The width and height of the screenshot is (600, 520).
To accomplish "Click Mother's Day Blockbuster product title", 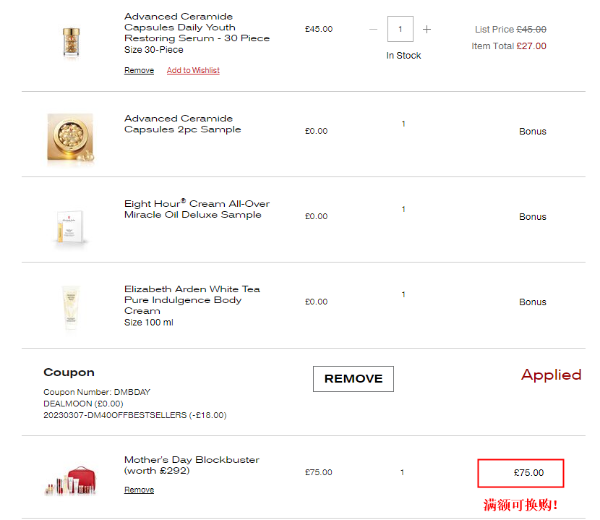I will [191, 465].
